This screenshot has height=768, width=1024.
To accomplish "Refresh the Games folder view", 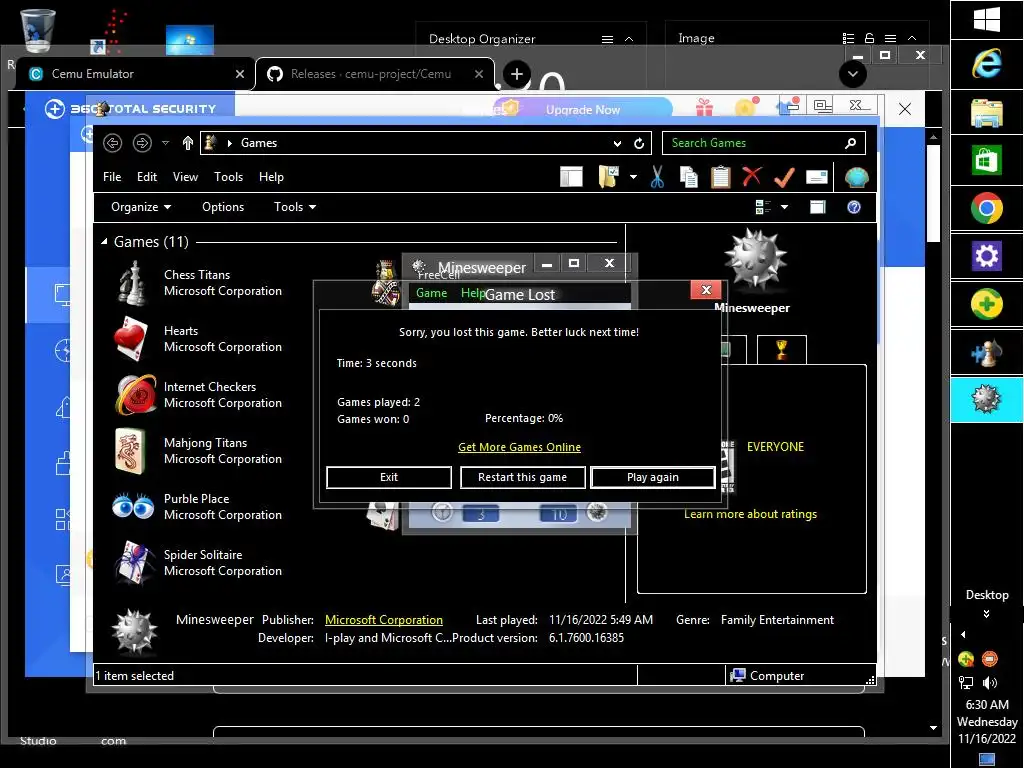I will (x=639, y=143).
